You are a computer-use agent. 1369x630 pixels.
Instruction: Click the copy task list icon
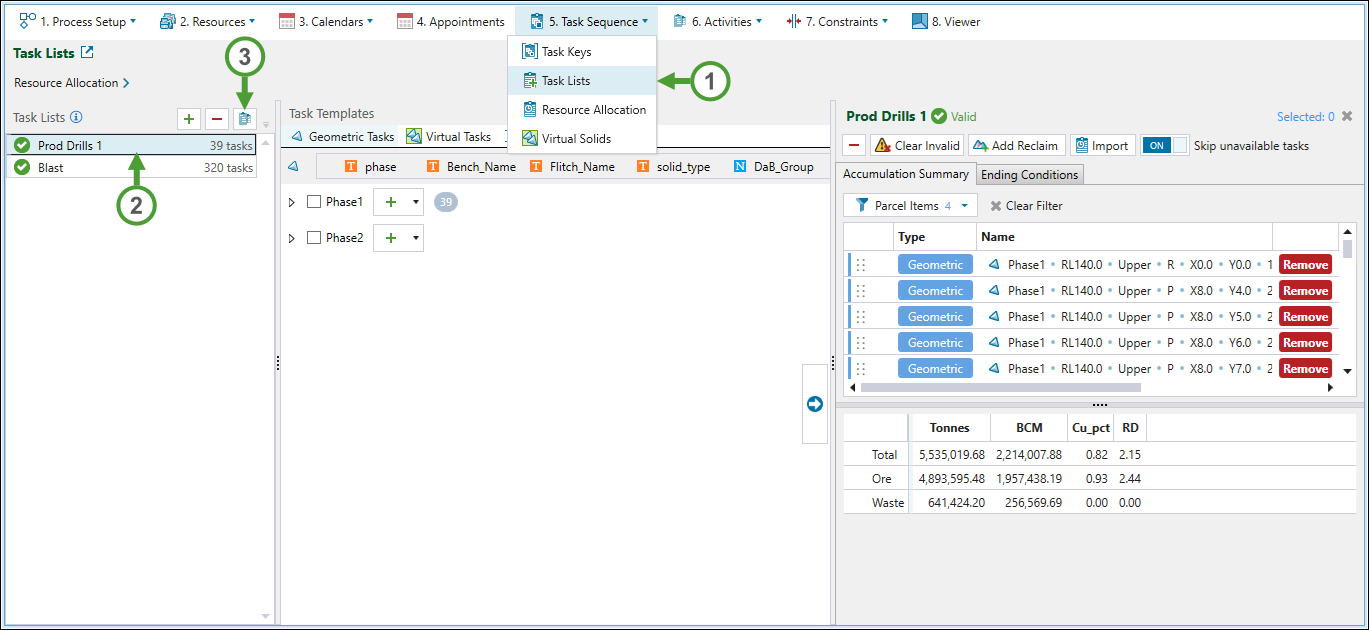[244, 119]
